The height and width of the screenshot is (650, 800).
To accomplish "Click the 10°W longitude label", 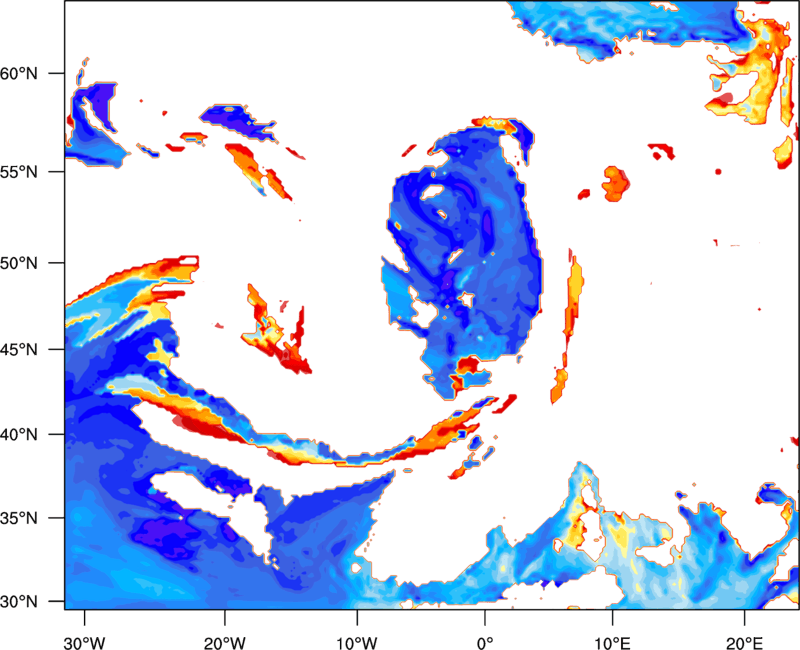I will click(x=357, y=643).
